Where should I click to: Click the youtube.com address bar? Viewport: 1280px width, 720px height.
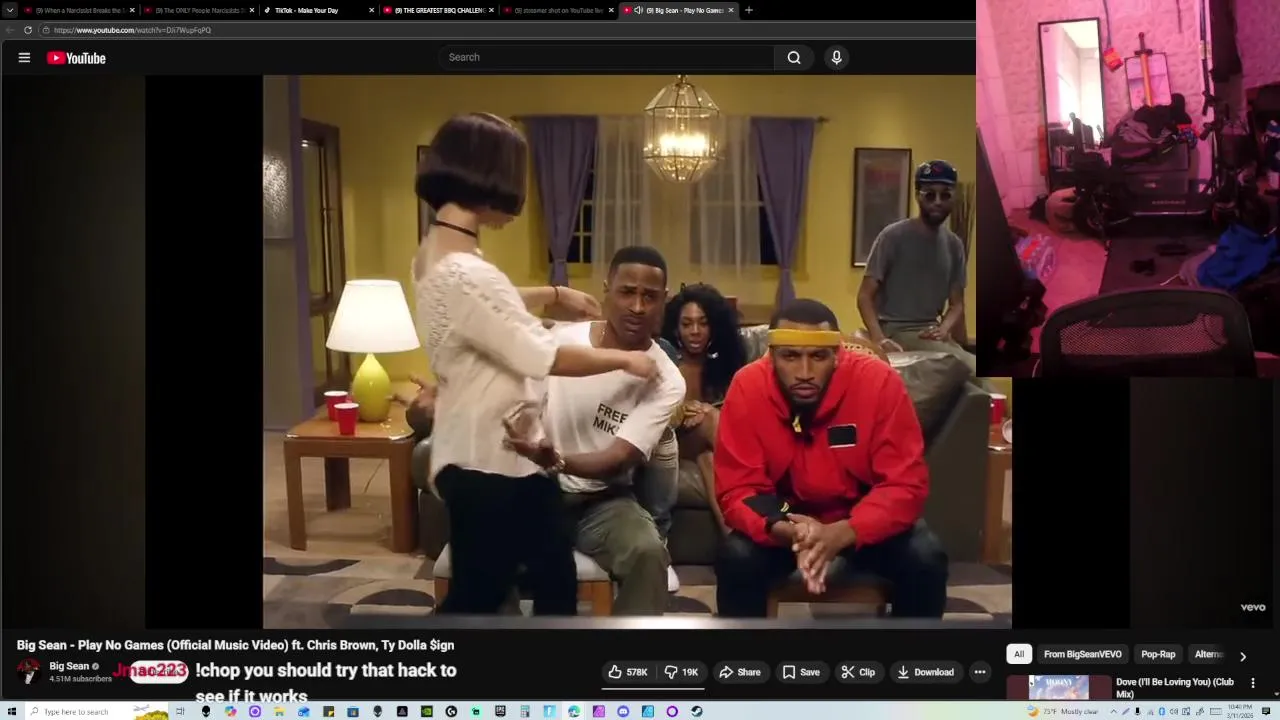coord(505,30)
